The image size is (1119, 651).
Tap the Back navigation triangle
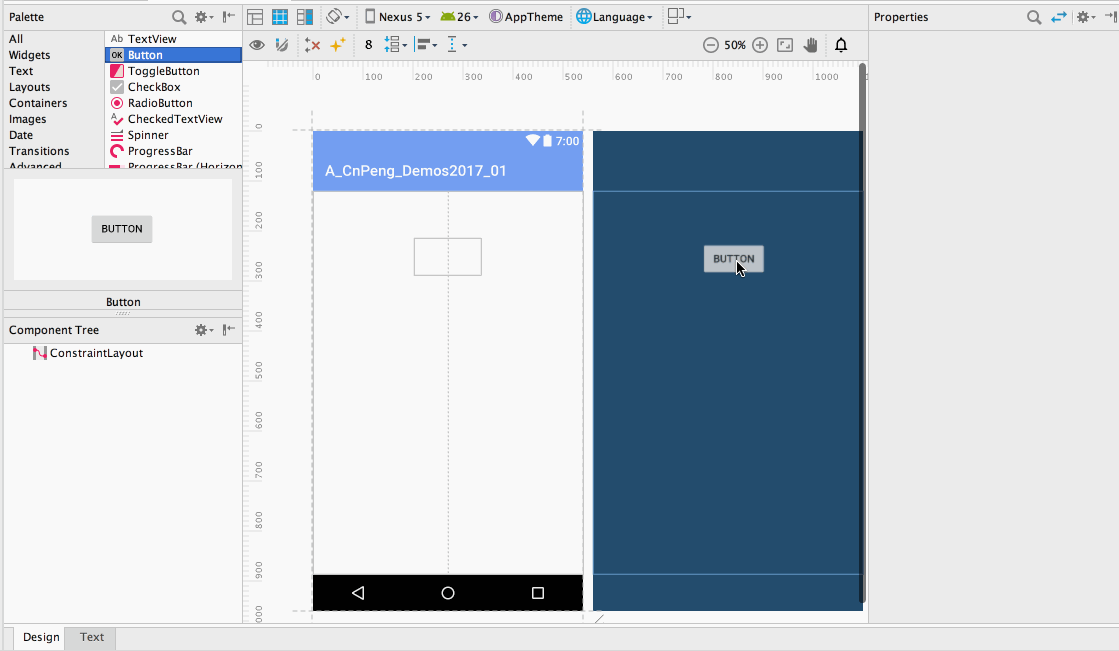pos(358,593)
